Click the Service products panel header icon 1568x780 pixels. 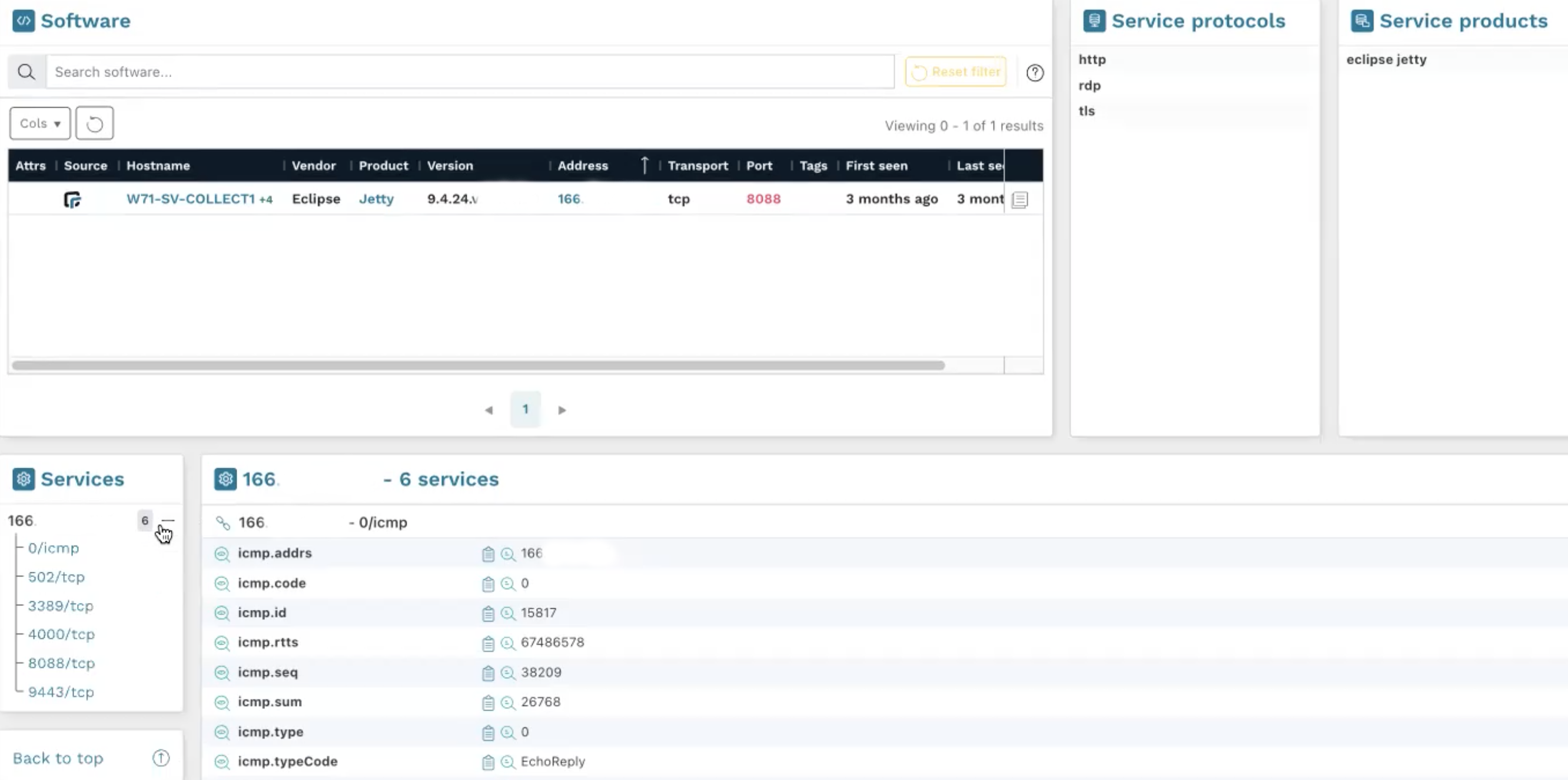click(1362, 20)
